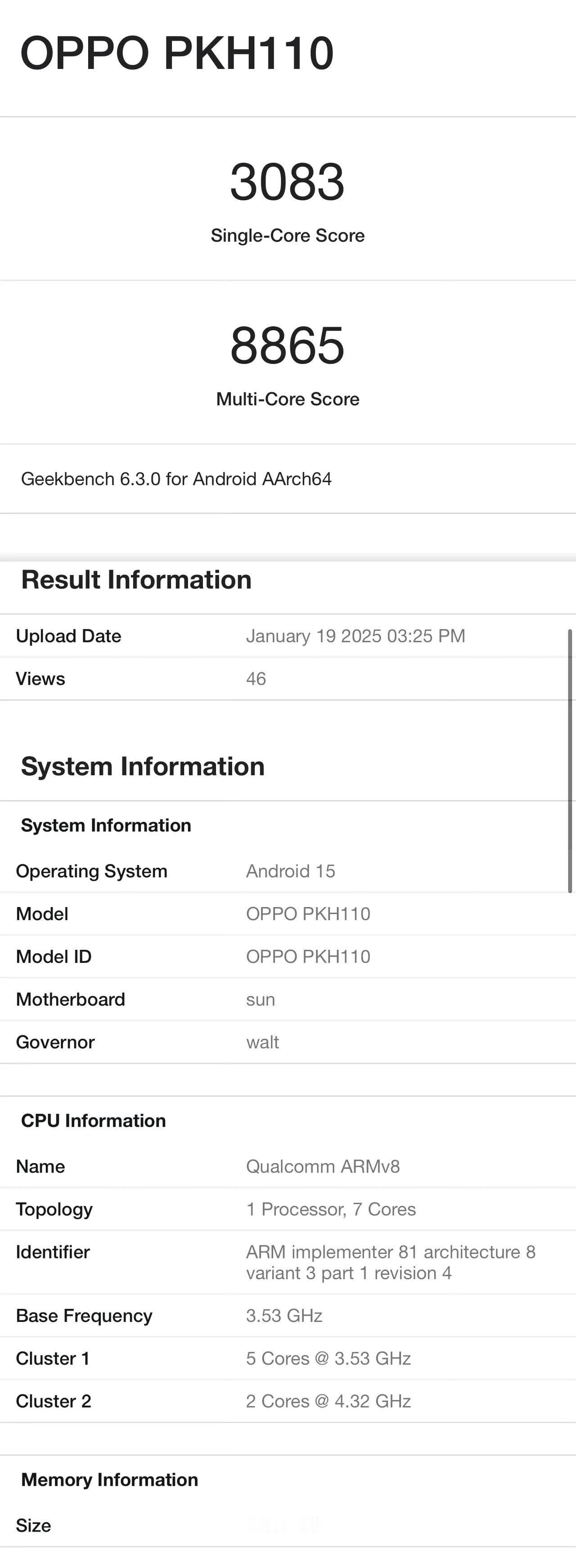Select the 1 Processor, 7 Cores value
Image resolution: width=576 pixels, height=1568 pixels.
point(331,1209)
